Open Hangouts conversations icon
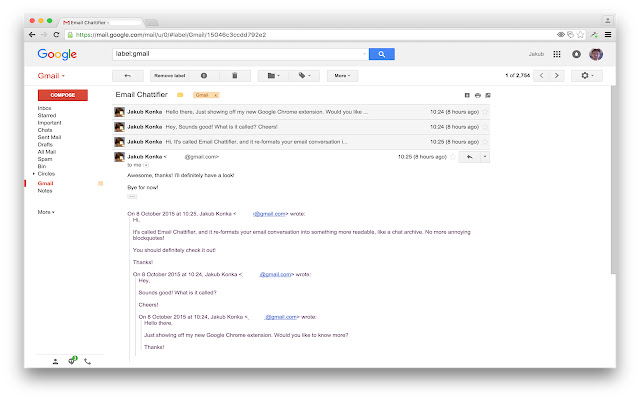The image size is (640, 400). point(72,360)
